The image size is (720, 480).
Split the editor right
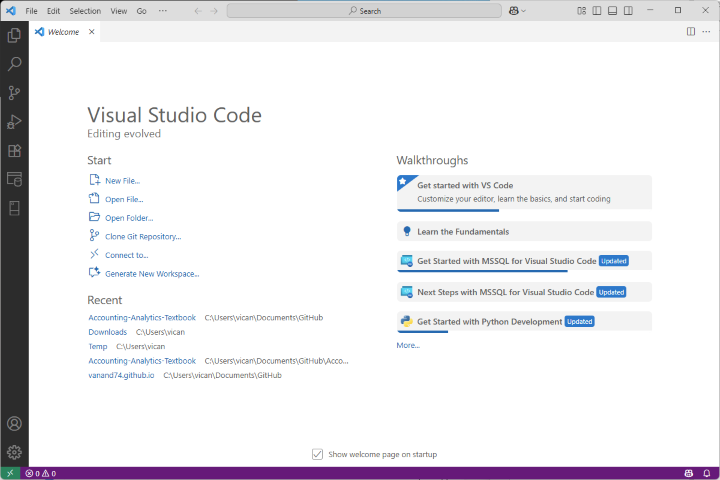pos(691,32)
